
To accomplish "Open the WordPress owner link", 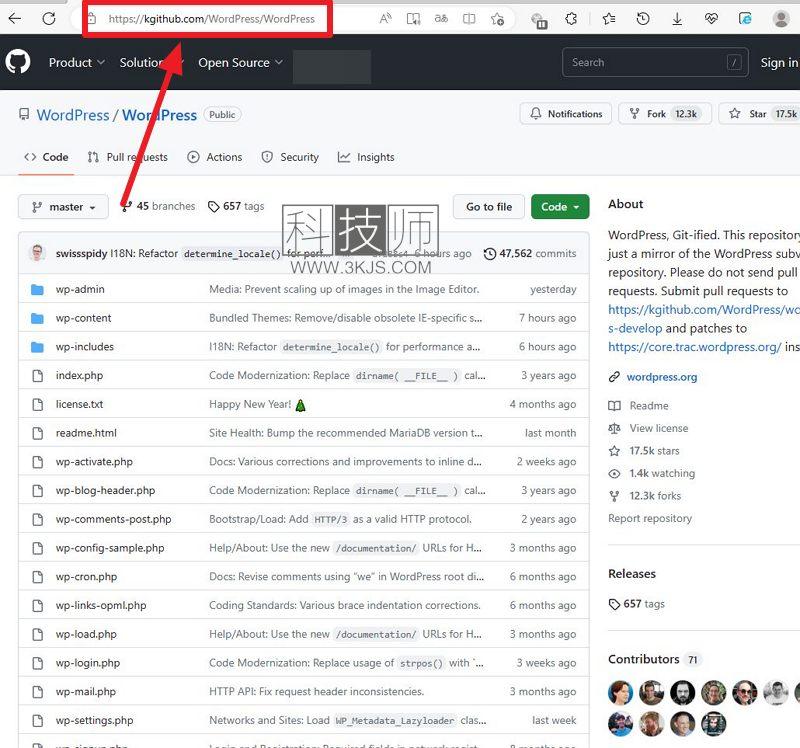I will (73, 115).
